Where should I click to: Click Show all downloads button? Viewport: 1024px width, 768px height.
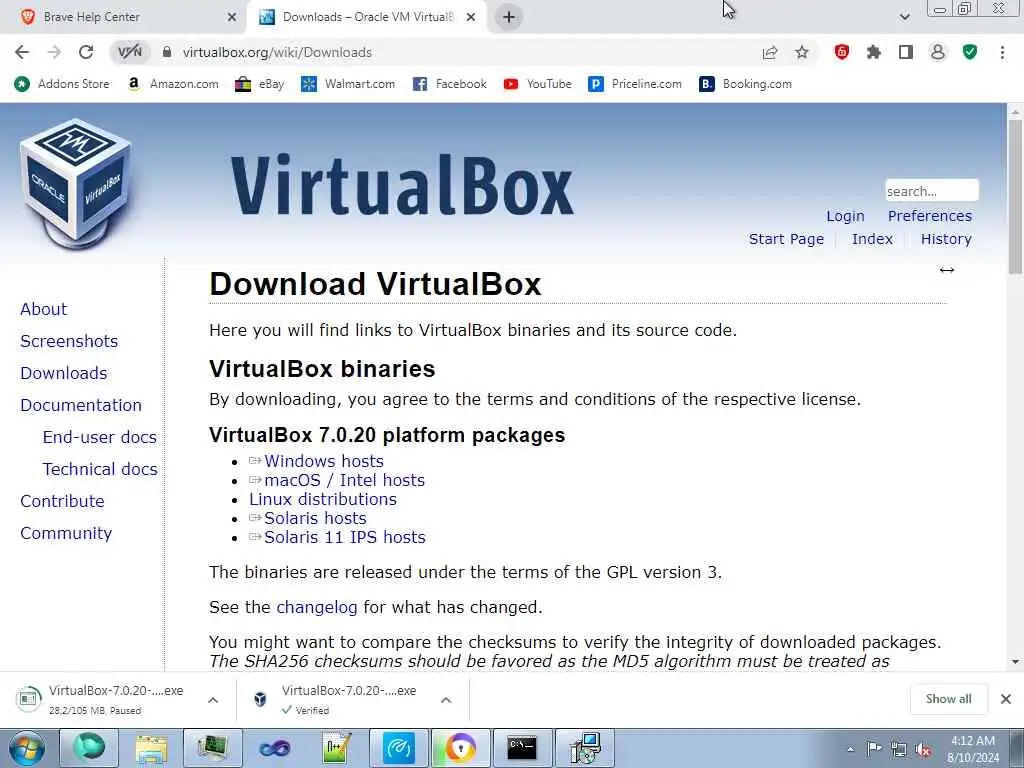point(948,699)
